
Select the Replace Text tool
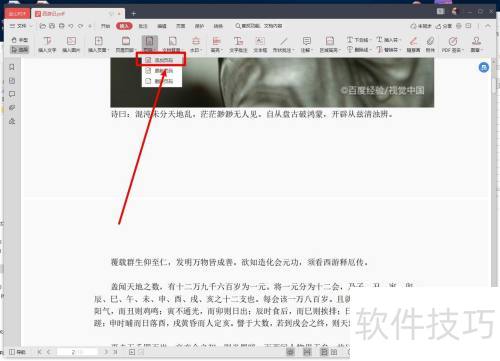(388, 50)
